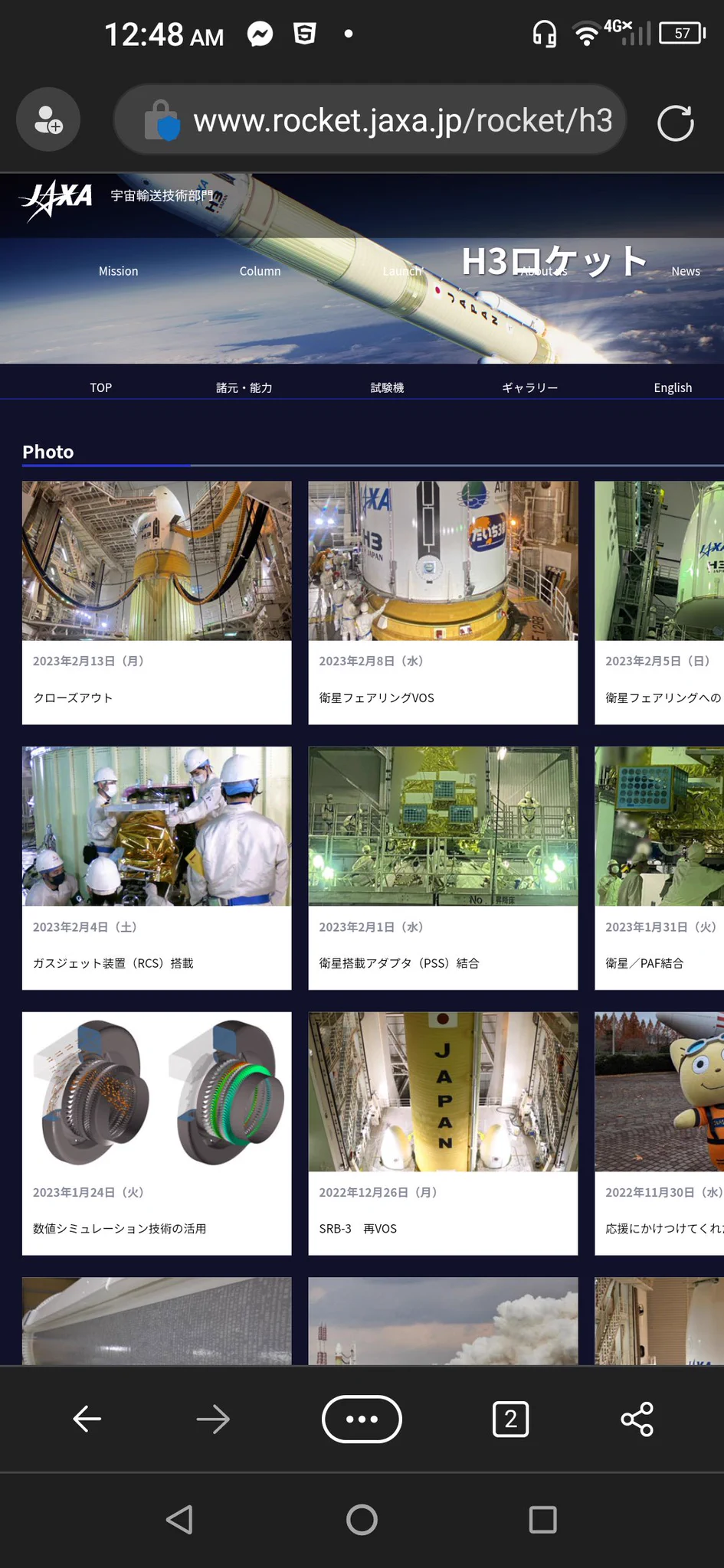The image size is (724, 1568).
Task: Click the H3ロケット banner title
Action: (x=555, y=262)
